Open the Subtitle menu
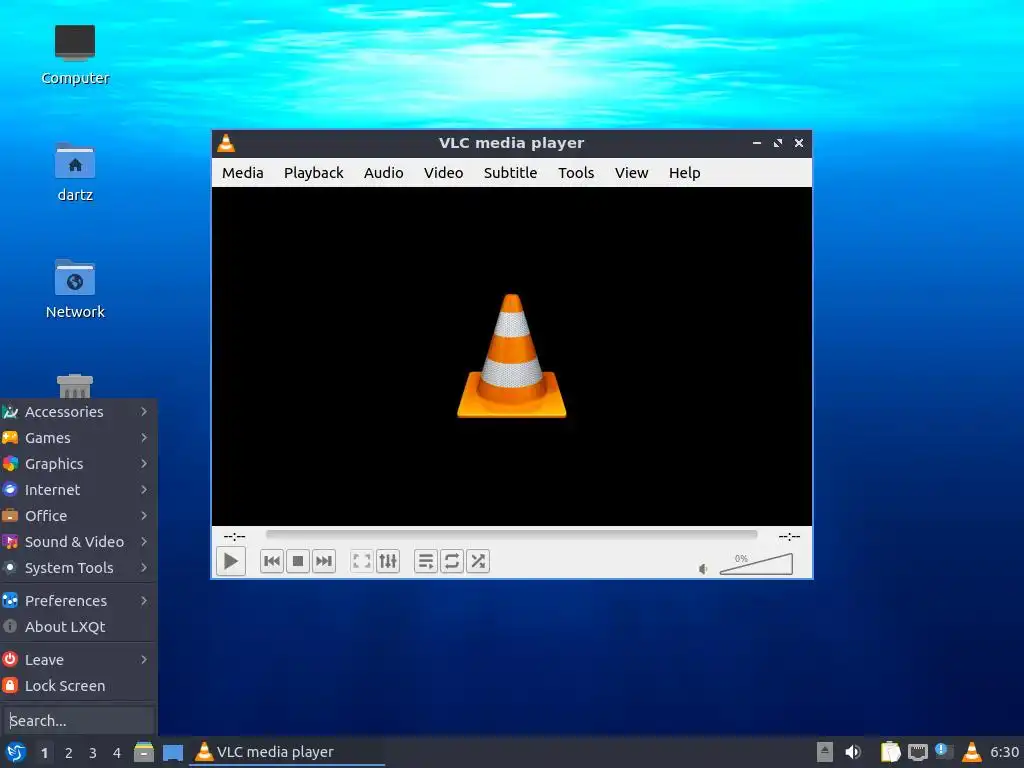The width and height of the screenshot is (1024, 768). click(x=510, y=172)
